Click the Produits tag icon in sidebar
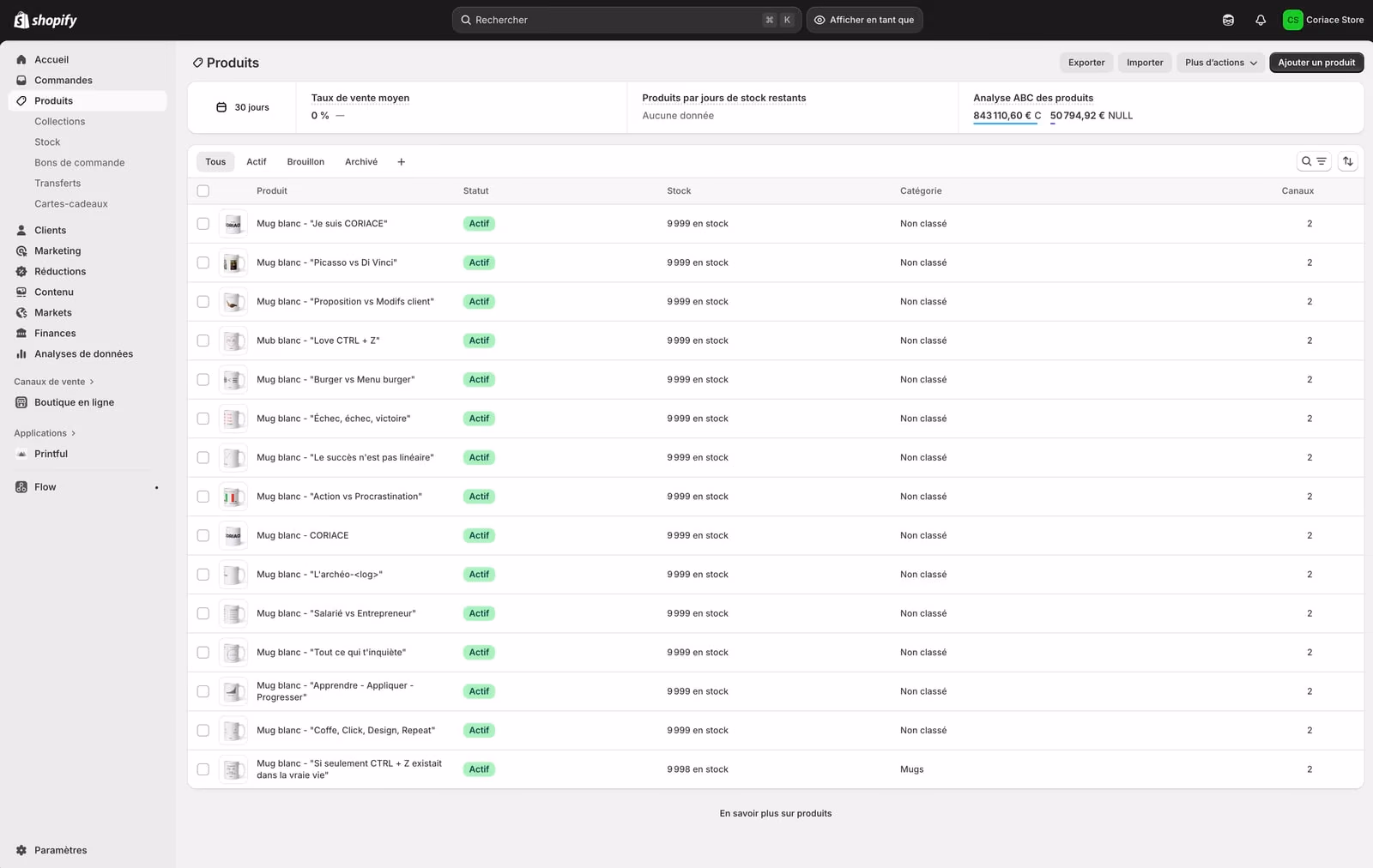This screenshot has height=868, width=1373. click(21, 100)
